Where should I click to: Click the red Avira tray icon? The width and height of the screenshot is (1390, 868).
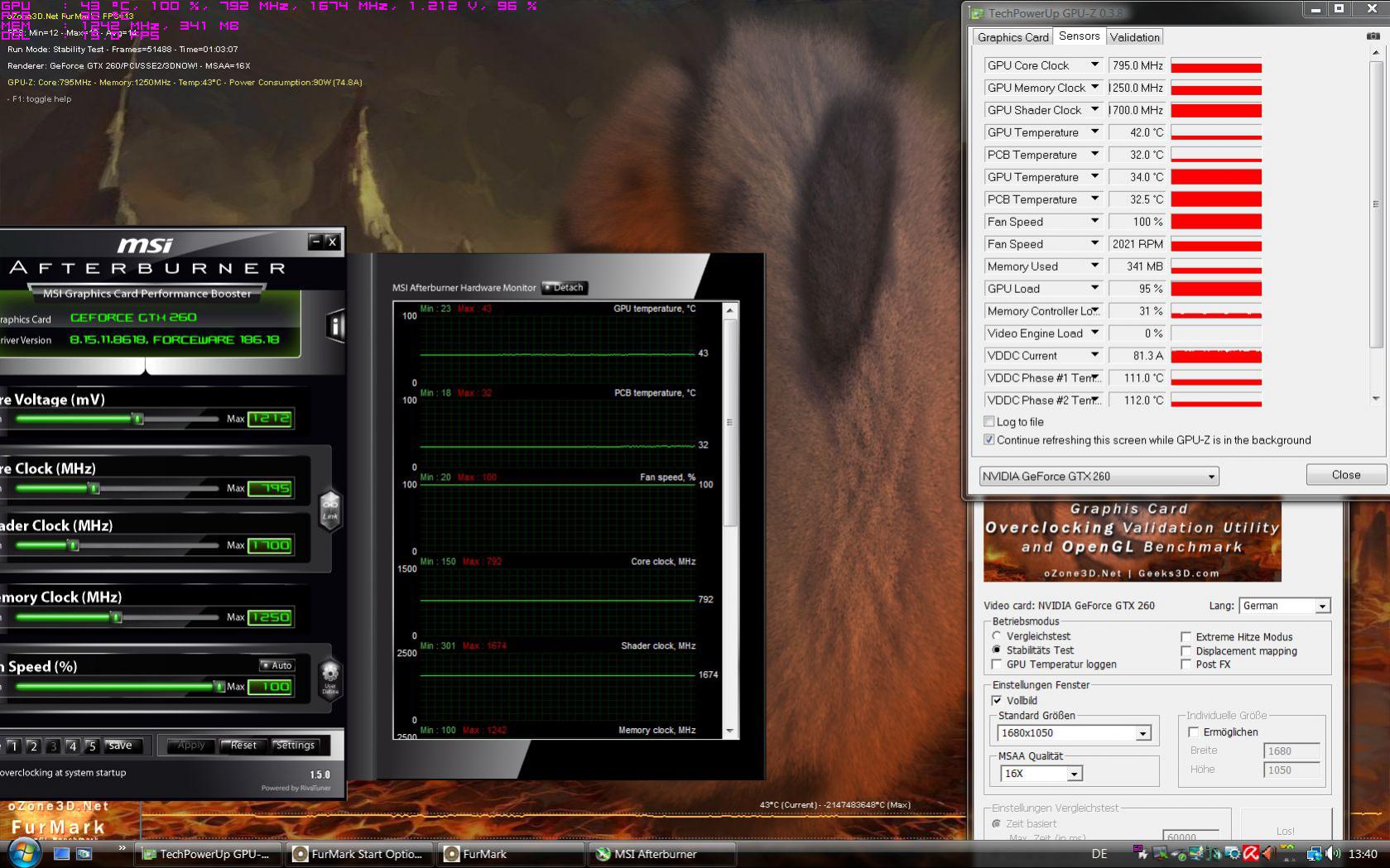[1250, 854]
